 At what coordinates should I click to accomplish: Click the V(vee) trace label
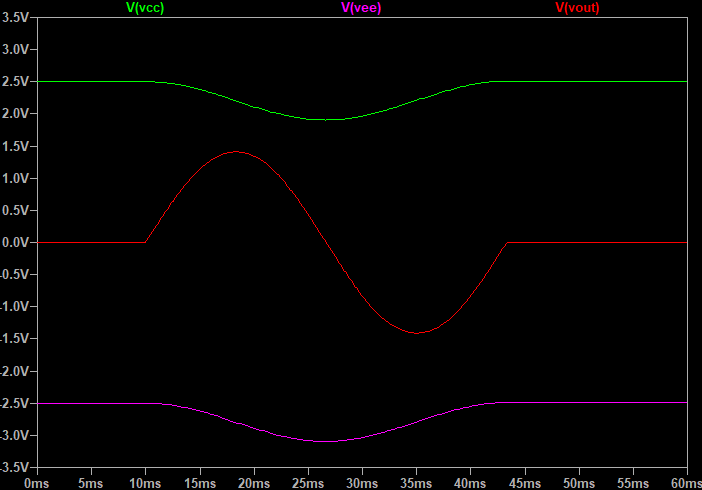coord(361,8)
